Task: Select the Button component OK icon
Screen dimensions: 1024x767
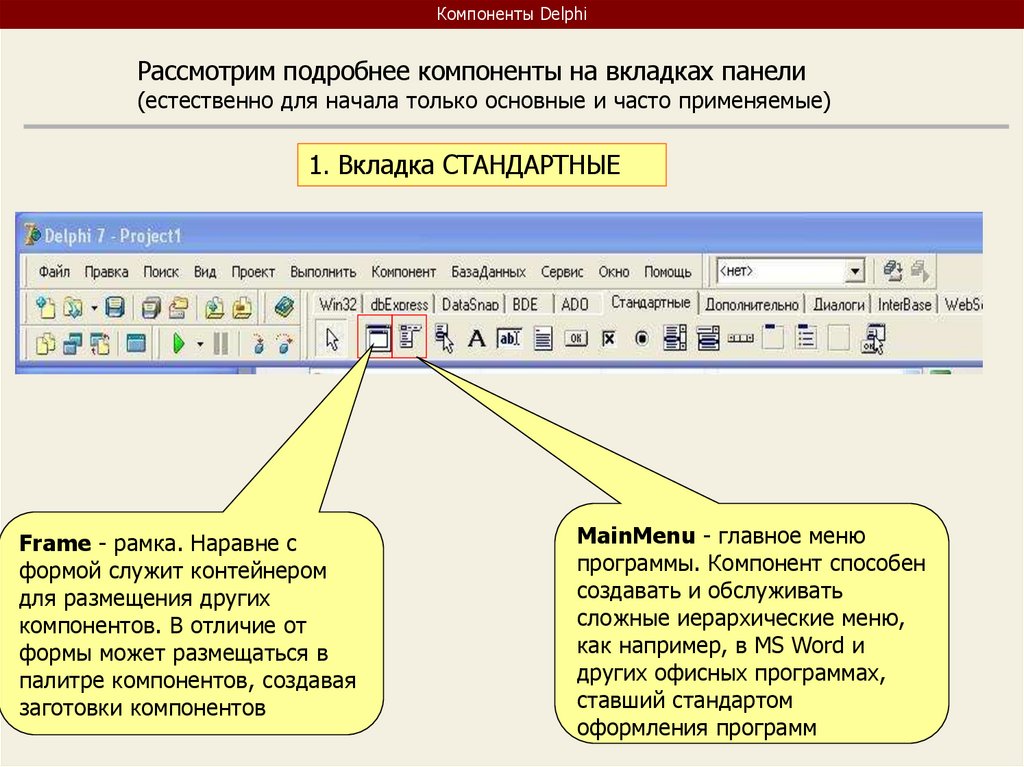Action: click(575, 338)
